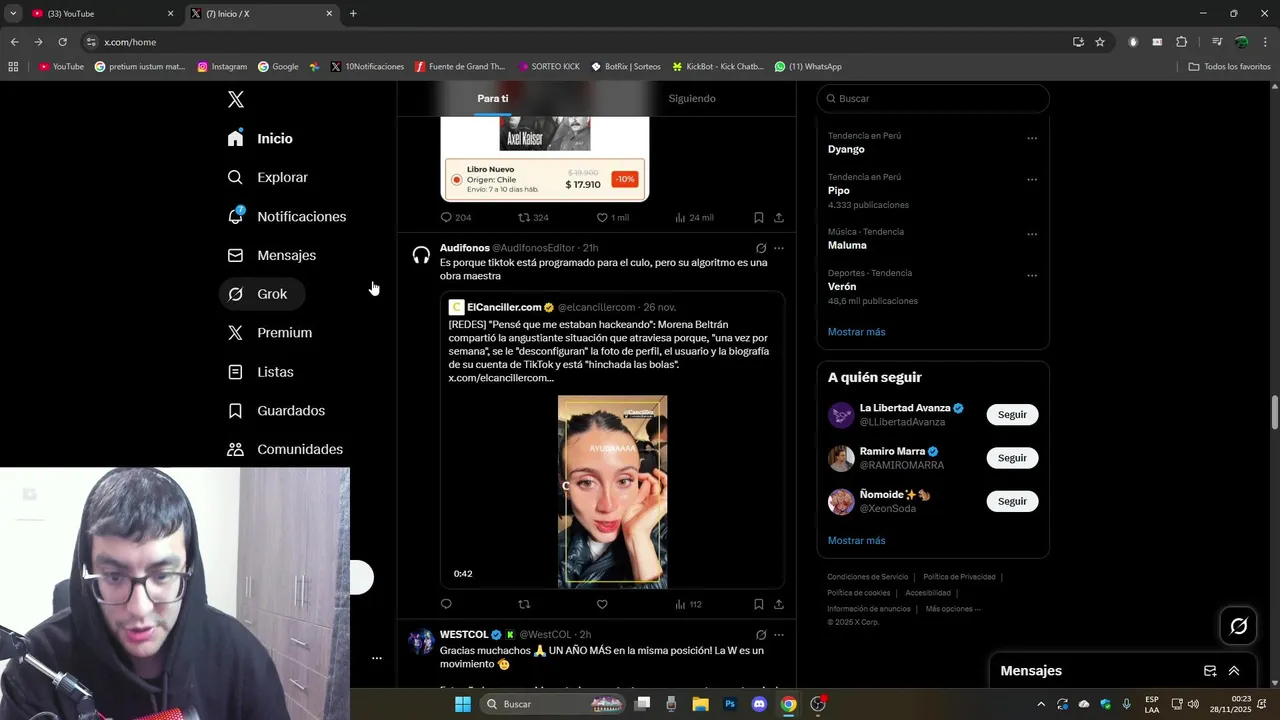Follow Ñomoide account
This screenshot has width=1280, height=720.
1012,501
